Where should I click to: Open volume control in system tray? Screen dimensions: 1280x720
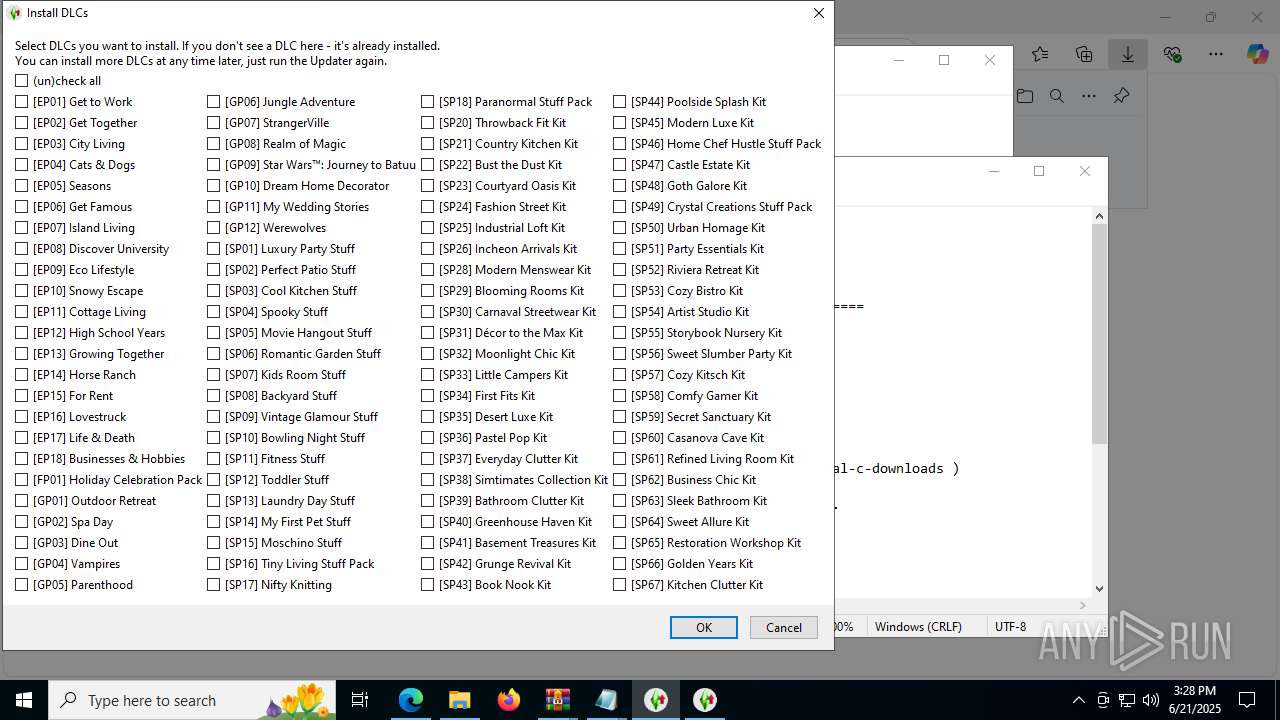[1151, 700]
